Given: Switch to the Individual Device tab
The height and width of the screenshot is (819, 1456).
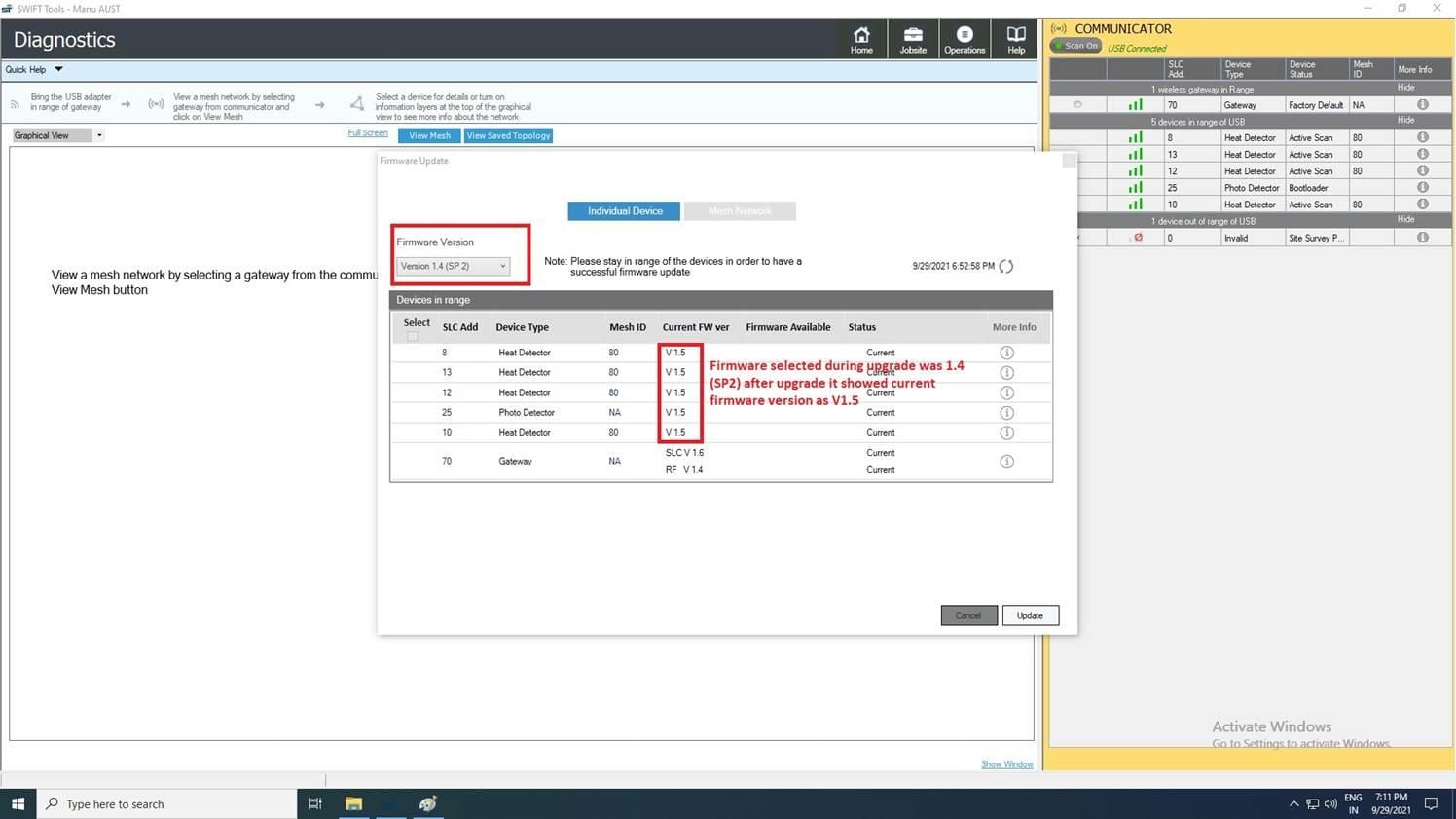Looking at the screenshot, I should click(624, 211).
